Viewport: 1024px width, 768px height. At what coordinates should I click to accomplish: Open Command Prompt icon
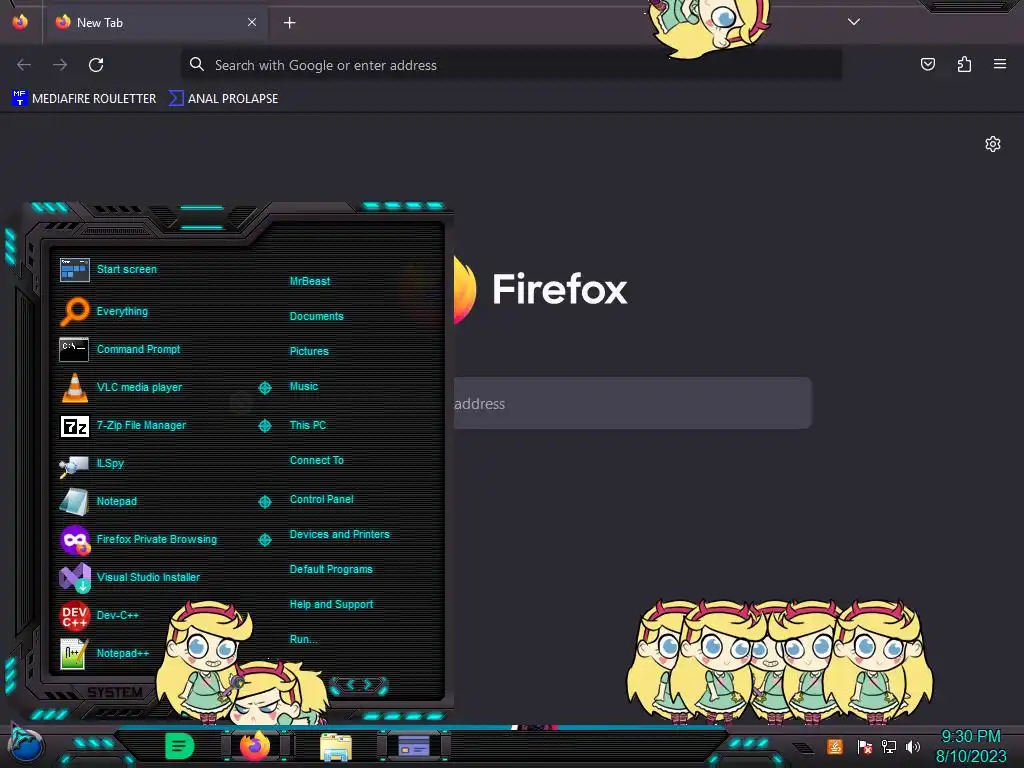pos(74,349)
